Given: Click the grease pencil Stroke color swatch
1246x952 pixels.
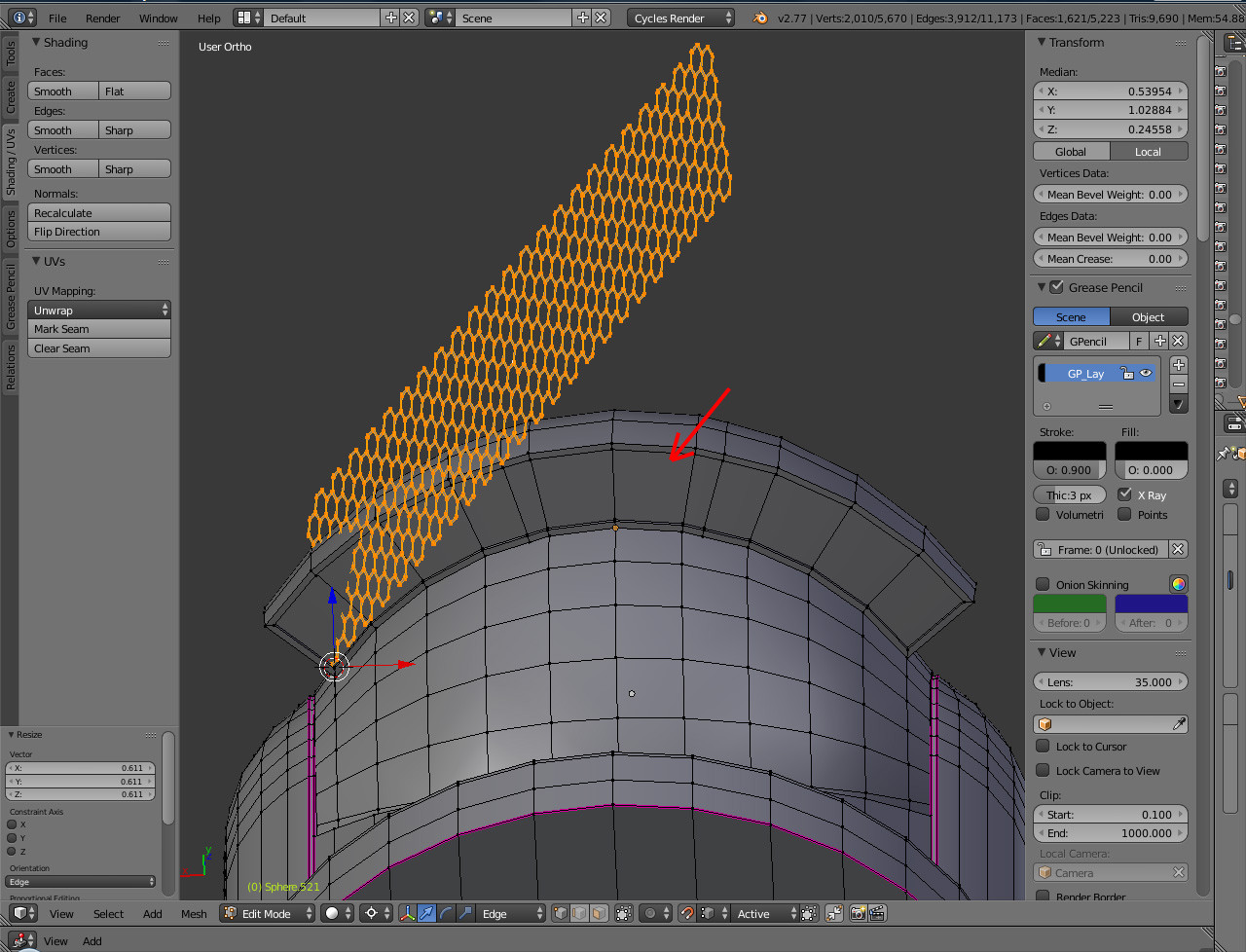Looking at the screenshot, I should (x=1069, y=452).
